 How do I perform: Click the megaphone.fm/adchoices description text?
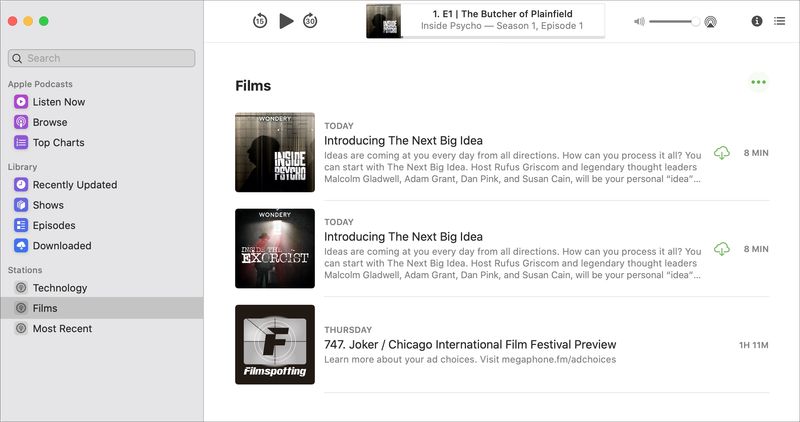click(x=470, y=359)
